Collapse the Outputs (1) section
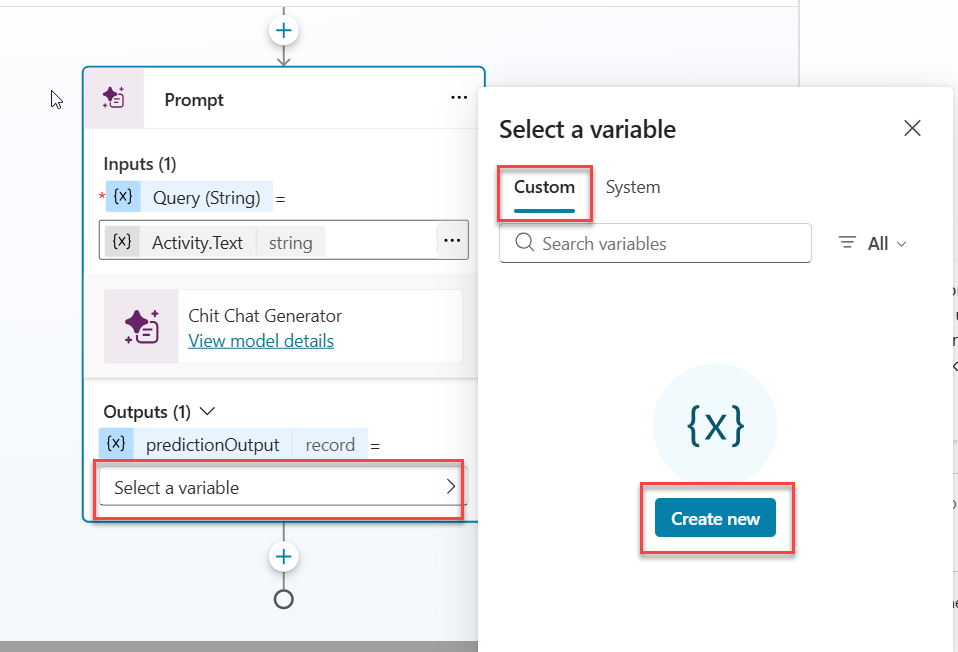The height and width of the screenshot is (652, 958). coord(207,411)
